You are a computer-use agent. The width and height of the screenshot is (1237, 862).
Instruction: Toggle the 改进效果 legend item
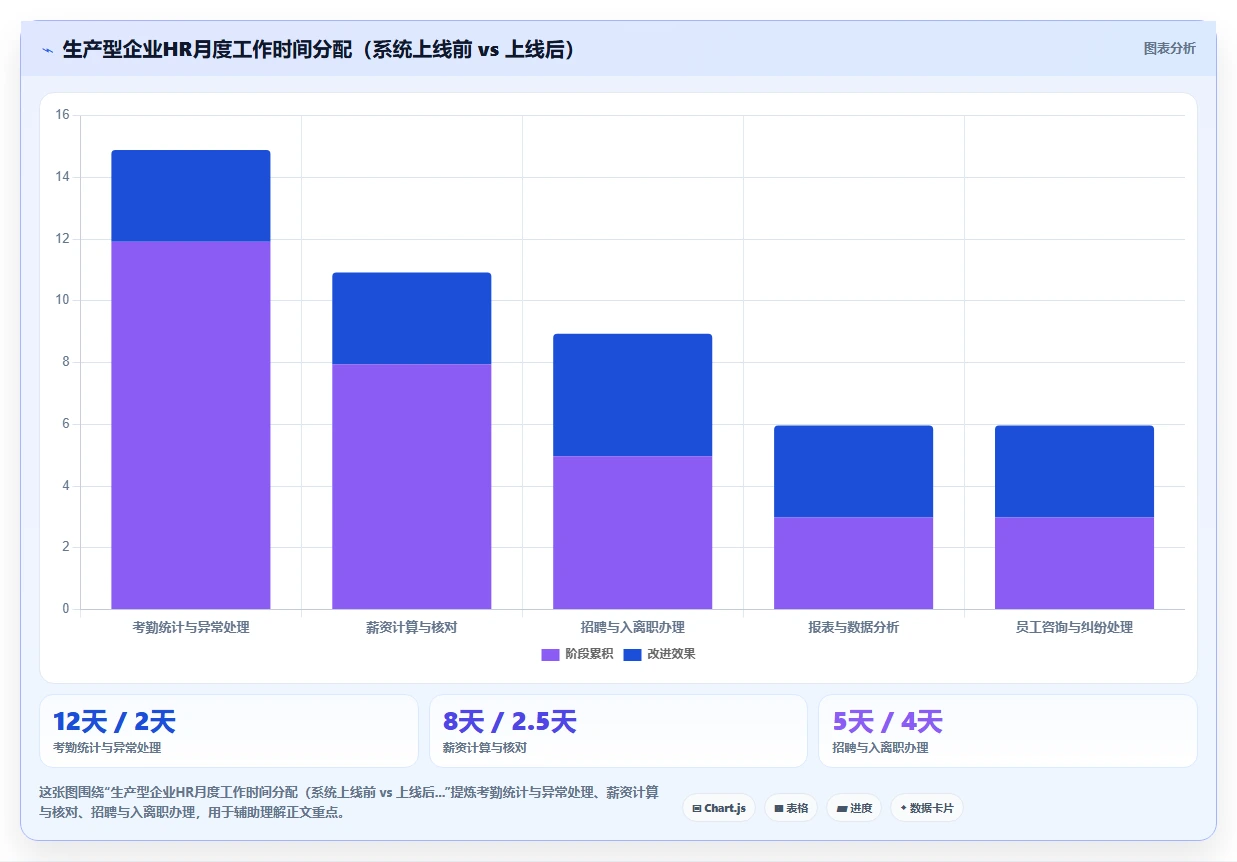point(659,654)
